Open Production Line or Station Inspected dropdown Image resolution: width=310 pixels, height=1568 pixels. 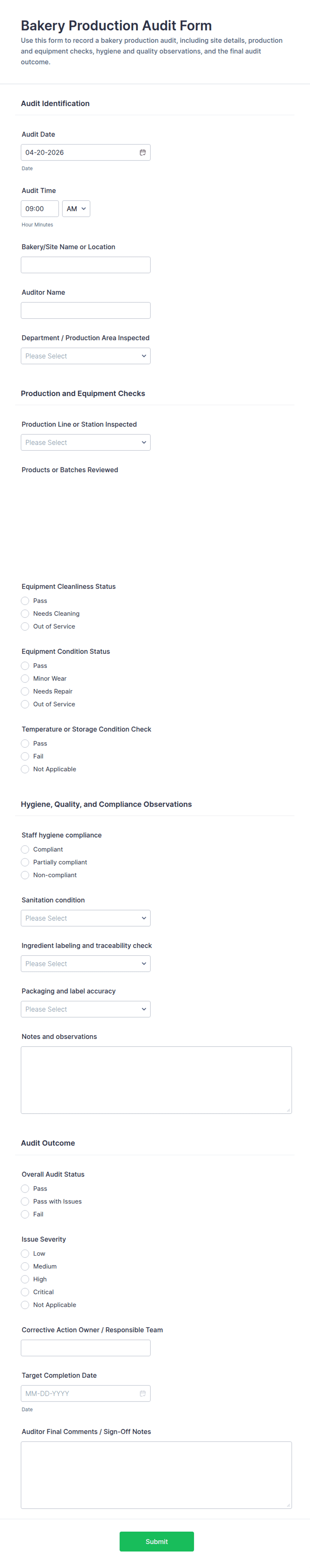click(86, 442)
